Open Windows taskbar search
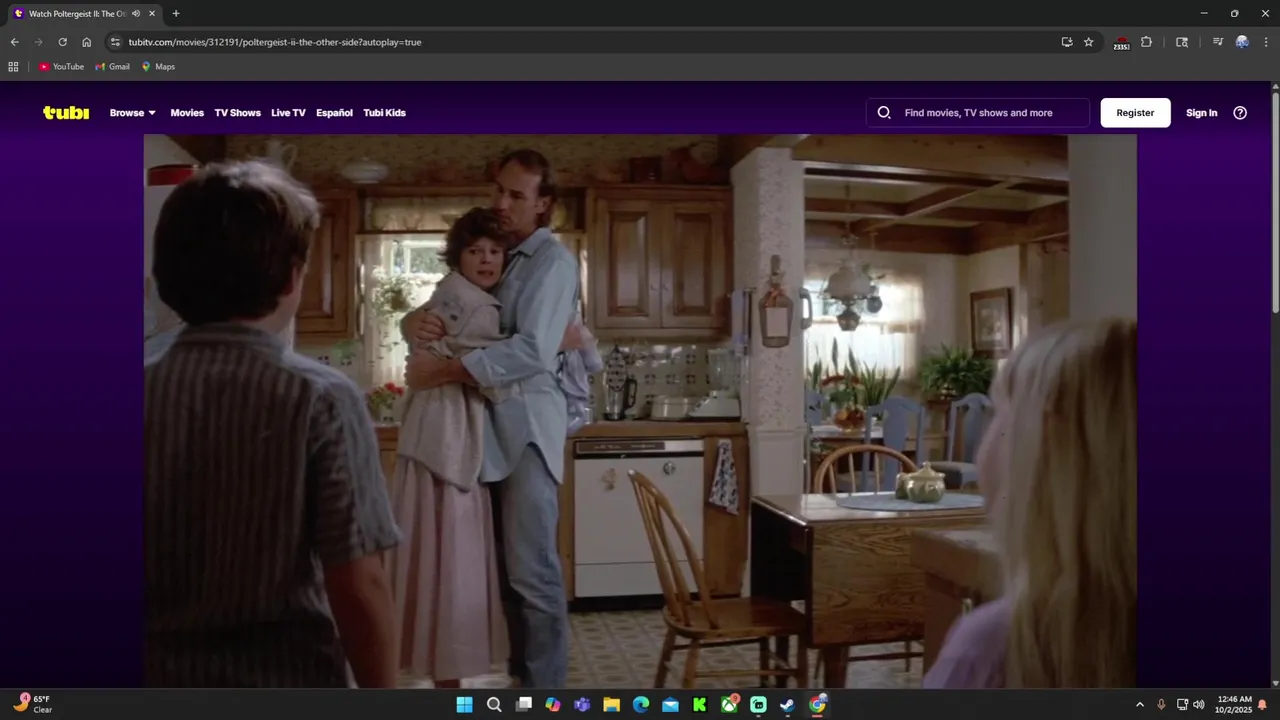This screenshot has height=720, width=1280. pos(494,705)
